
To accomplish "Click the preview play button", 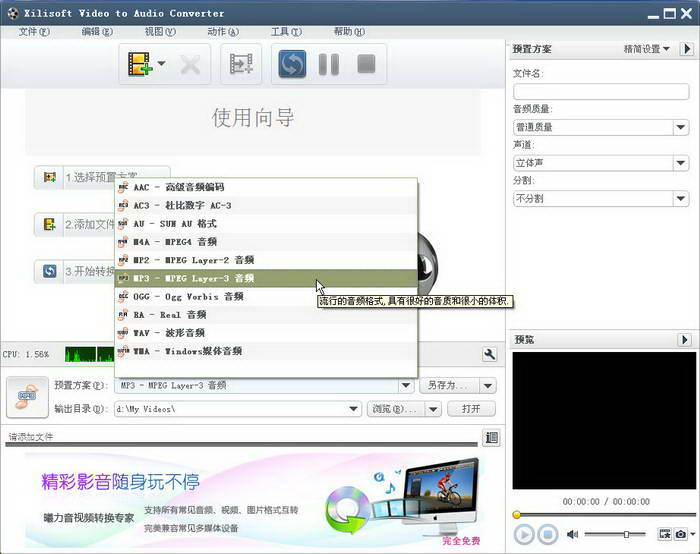I will click(524, 534).
